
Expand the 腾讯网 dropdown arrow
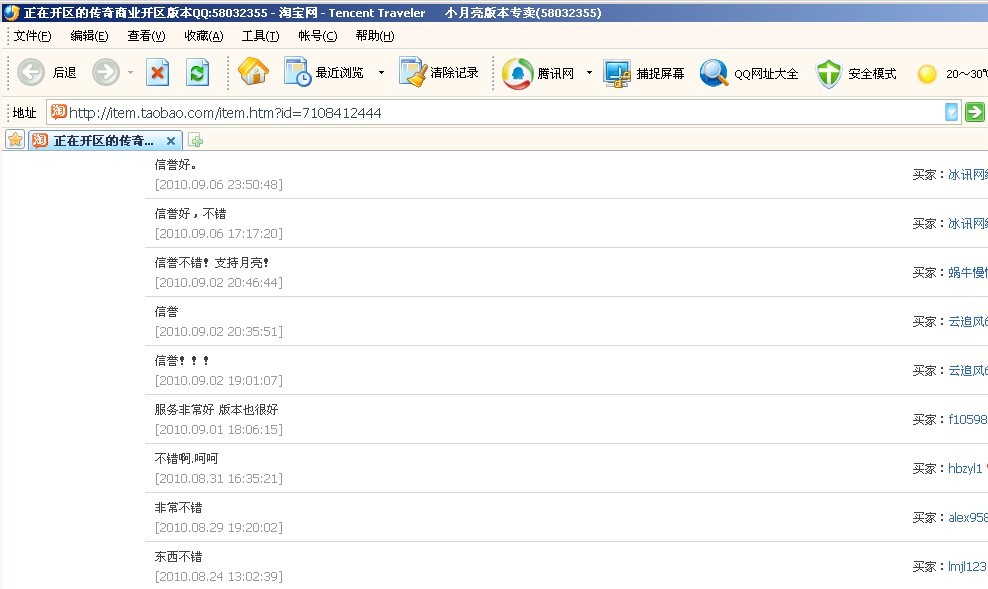(x=589, y=73)
